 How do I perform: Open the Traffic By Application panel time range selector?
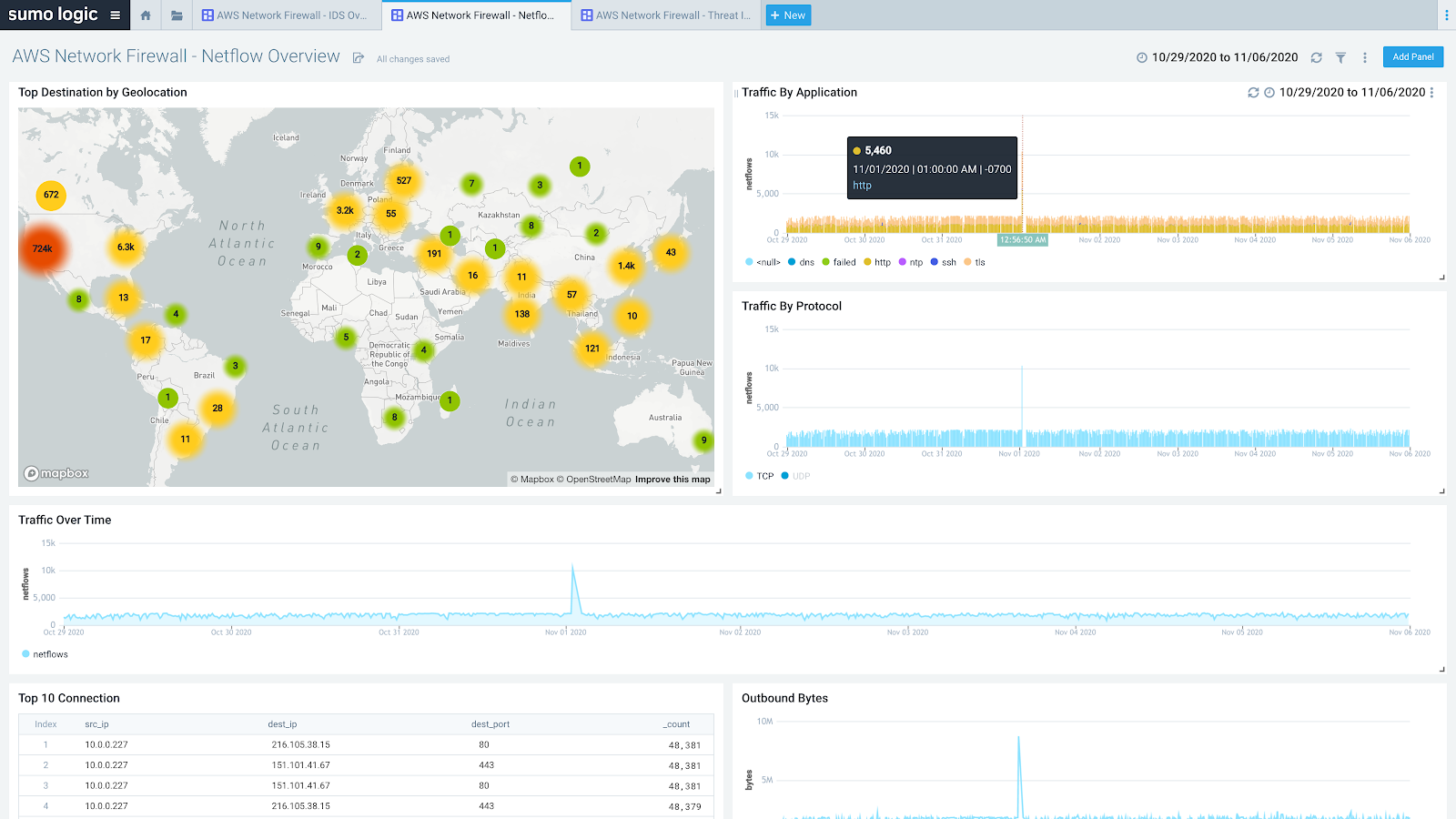point(1352,93)
